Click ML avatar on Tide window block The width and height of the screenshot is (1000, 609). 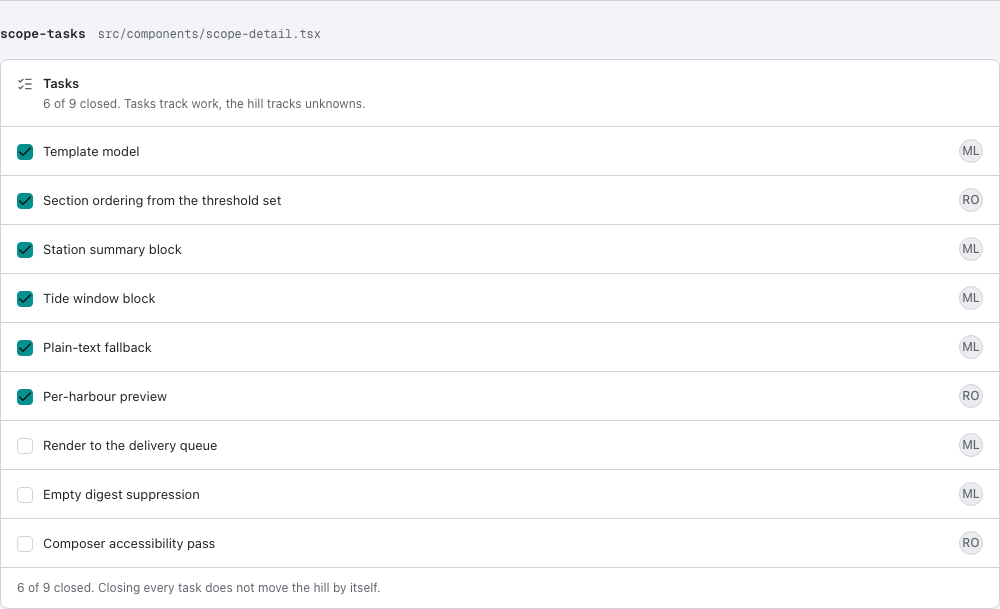(x=971, y=298)
